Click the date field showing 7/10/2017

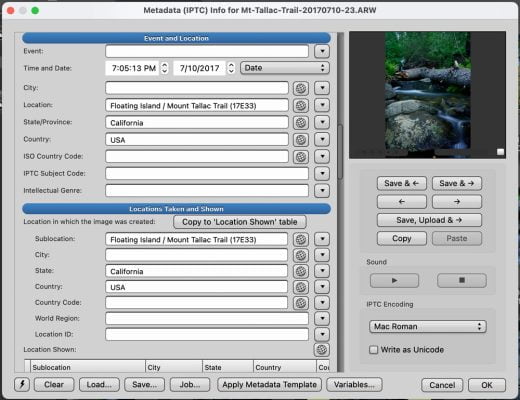199,68
